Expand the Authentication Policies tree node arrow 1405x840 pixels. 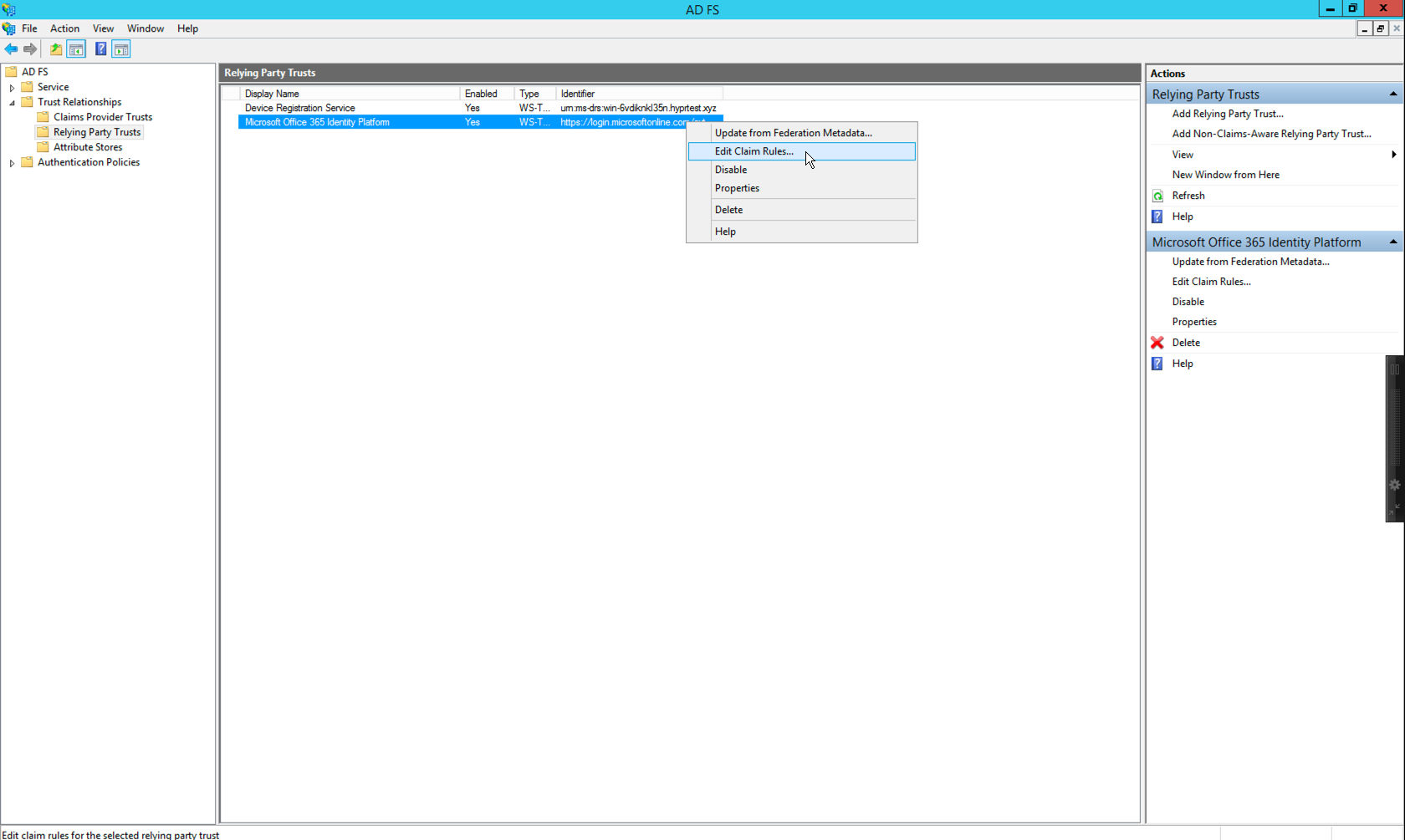point(12,162)
